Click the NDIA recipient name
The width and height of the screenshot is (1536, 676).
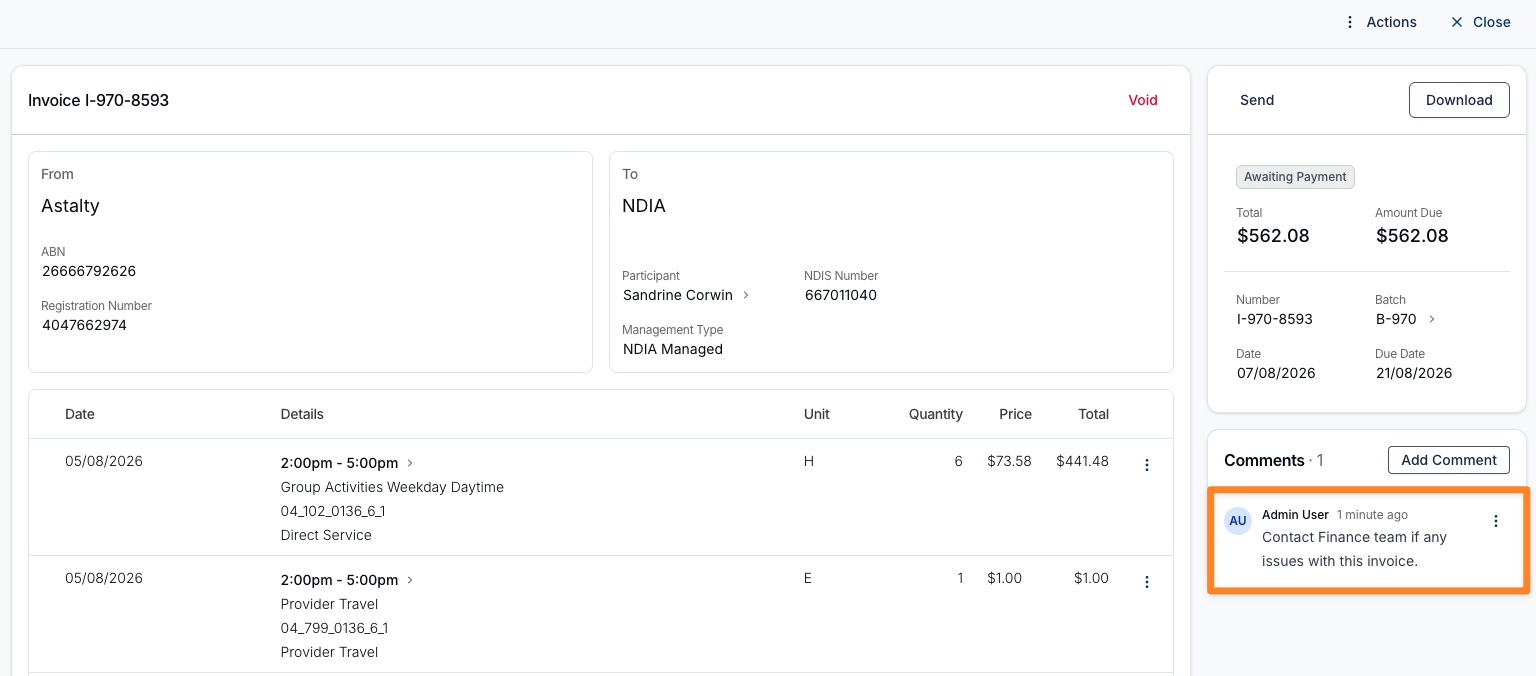[644, 206]
